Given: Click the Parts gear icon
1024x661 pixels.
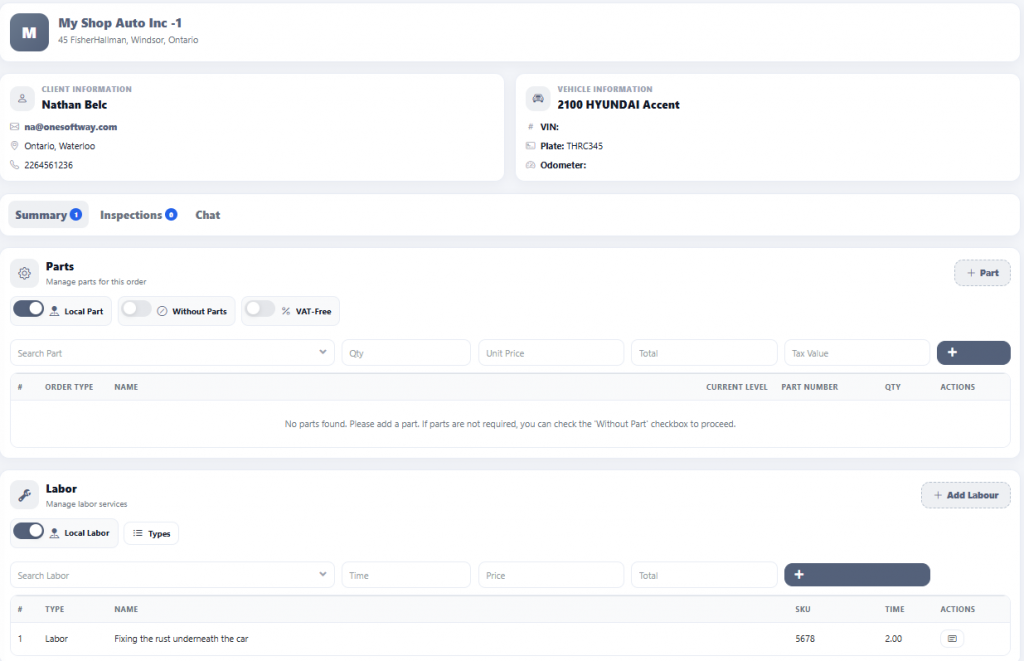Looking at the screenshot, I should tap(25, 273).
